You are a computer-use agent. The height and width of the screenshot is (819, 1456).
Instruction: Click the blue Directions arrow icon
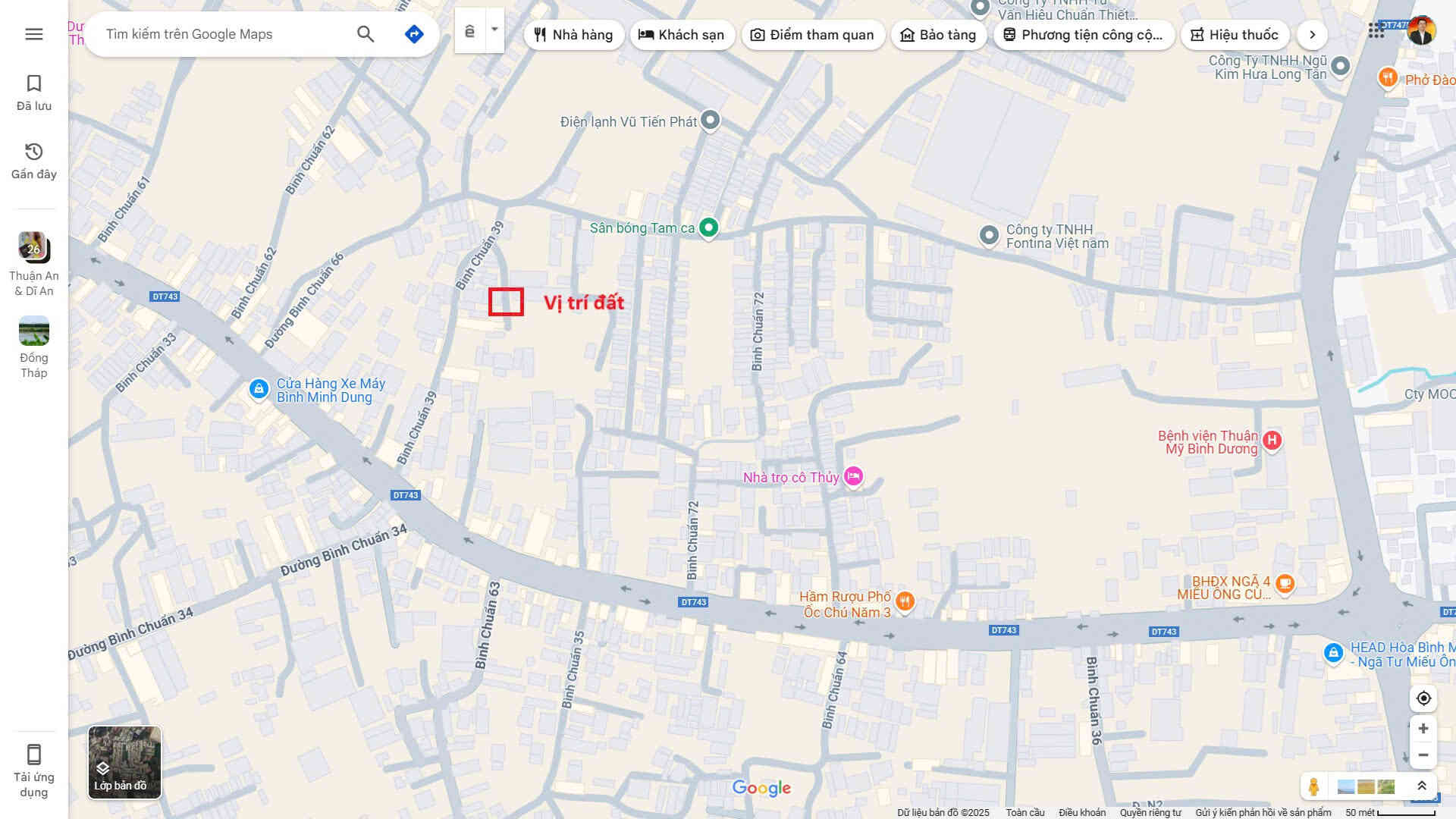(414, 34)
